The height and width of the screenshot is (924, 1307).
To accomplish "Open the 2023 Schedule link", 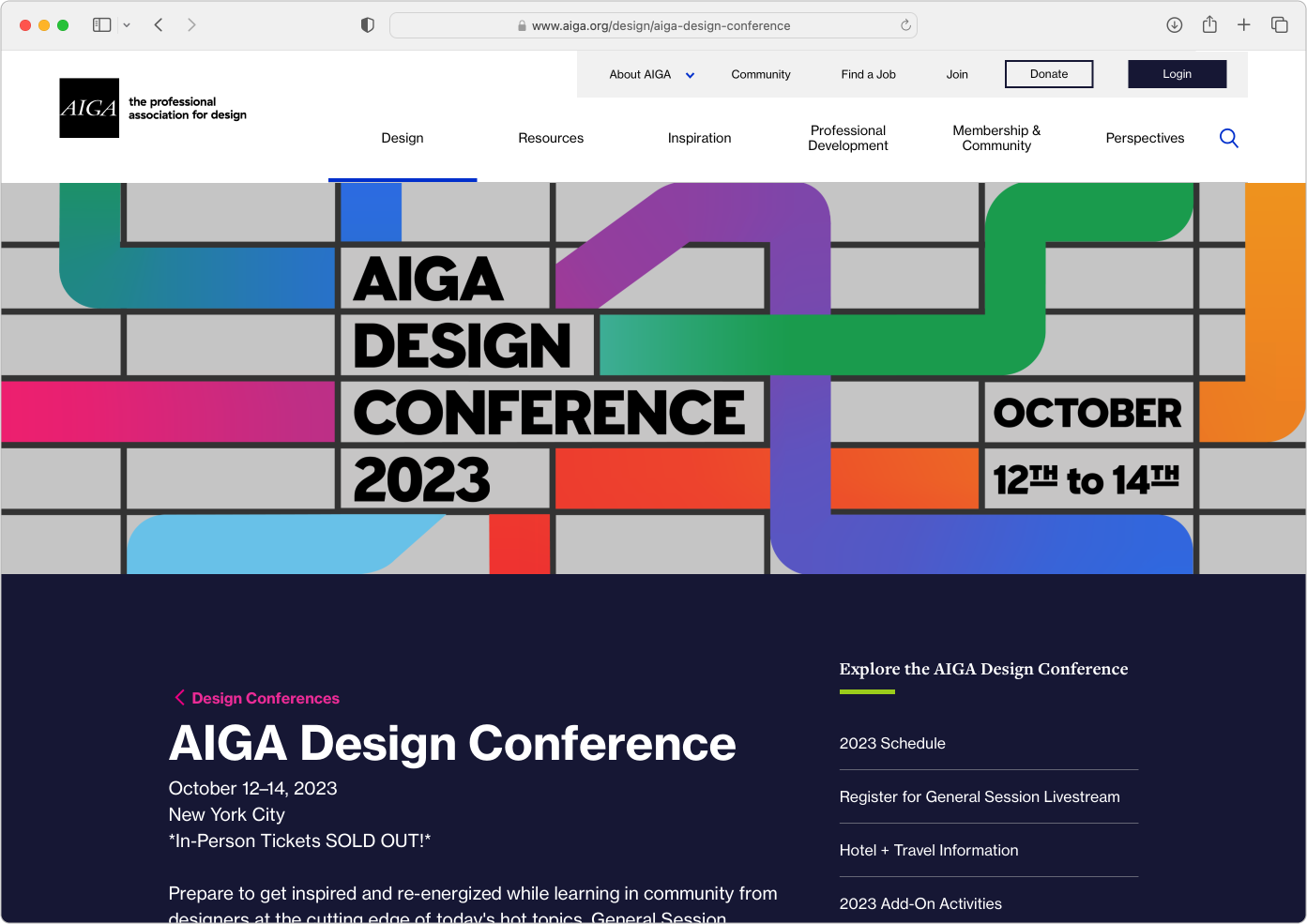I will click(x=891, y=743).
